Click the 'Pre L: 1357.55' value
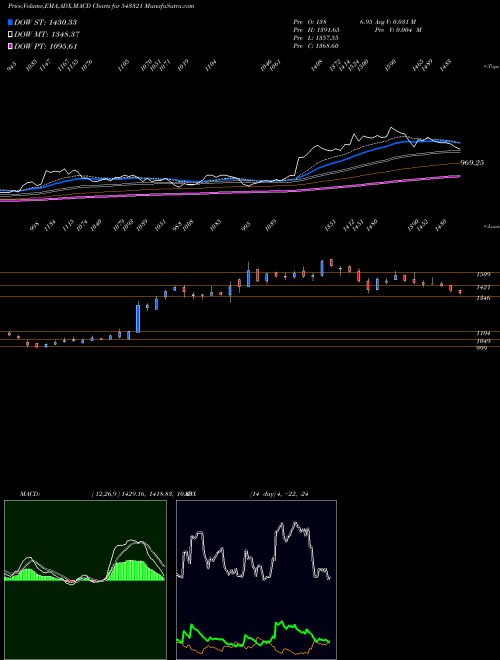Viewport: 500px width, 660px height. [x=316, y=38]
